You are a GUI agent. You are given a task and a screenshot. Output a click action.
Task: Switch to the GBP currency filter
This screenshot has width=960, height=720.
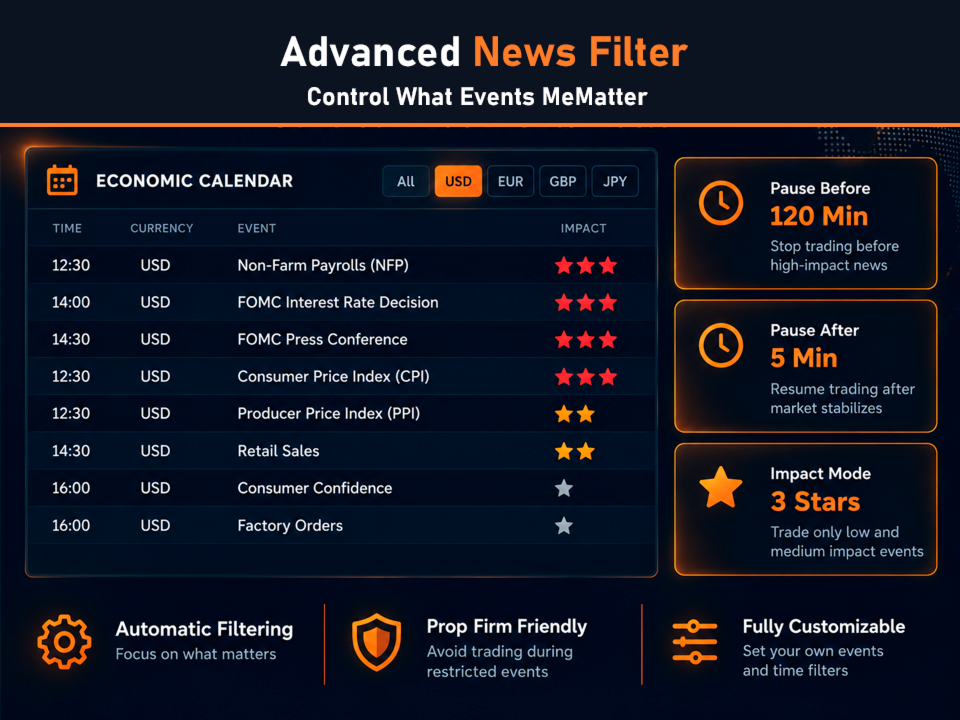563,181
